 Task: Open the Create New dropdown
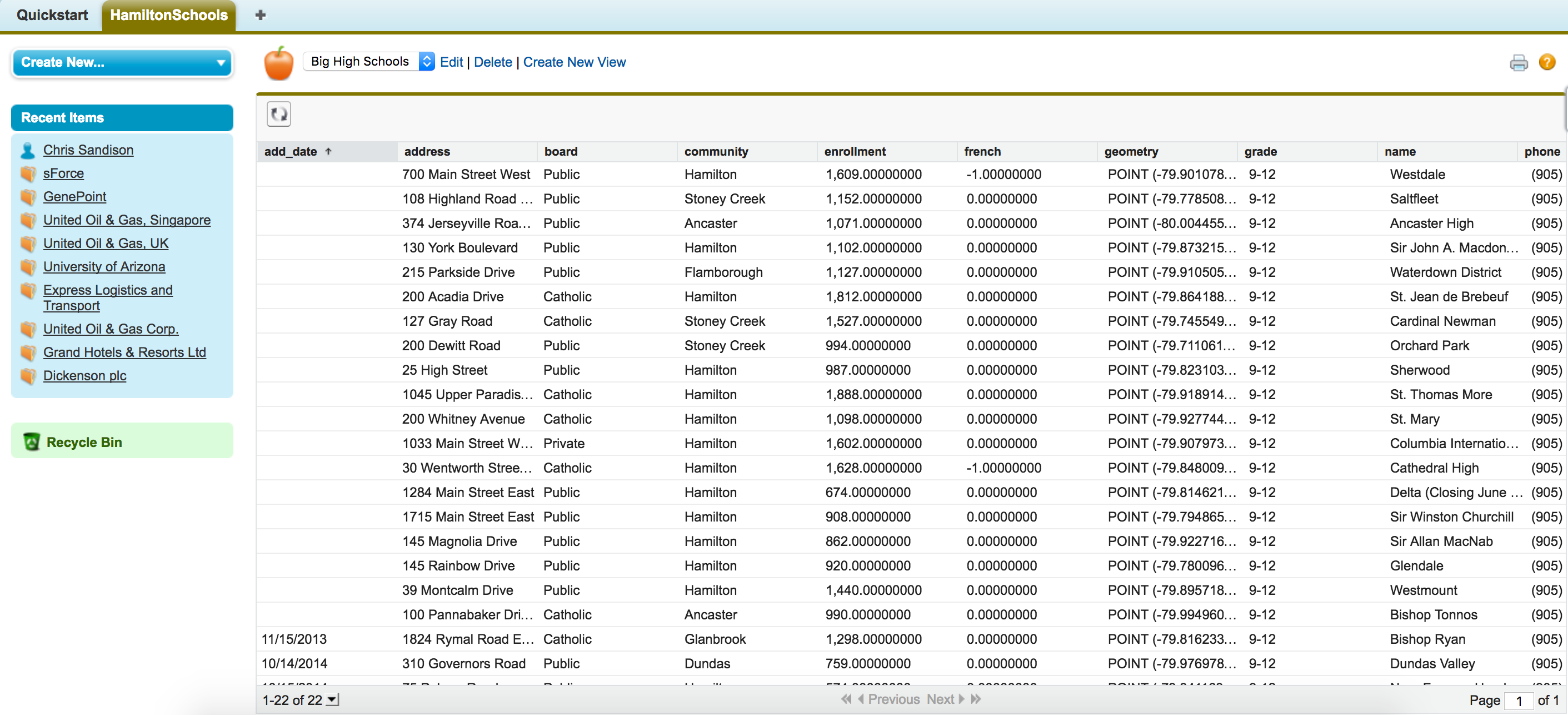coord(122,63)
